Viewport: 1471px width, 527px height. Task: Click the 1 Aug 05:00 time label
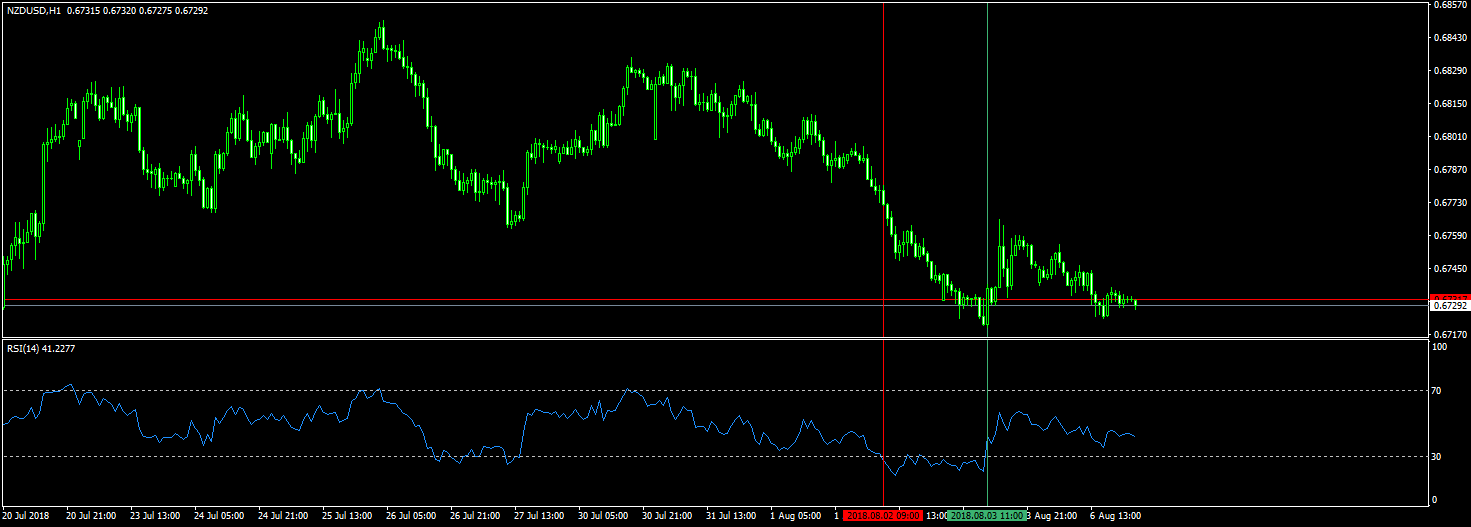click(x=796, y=516)
